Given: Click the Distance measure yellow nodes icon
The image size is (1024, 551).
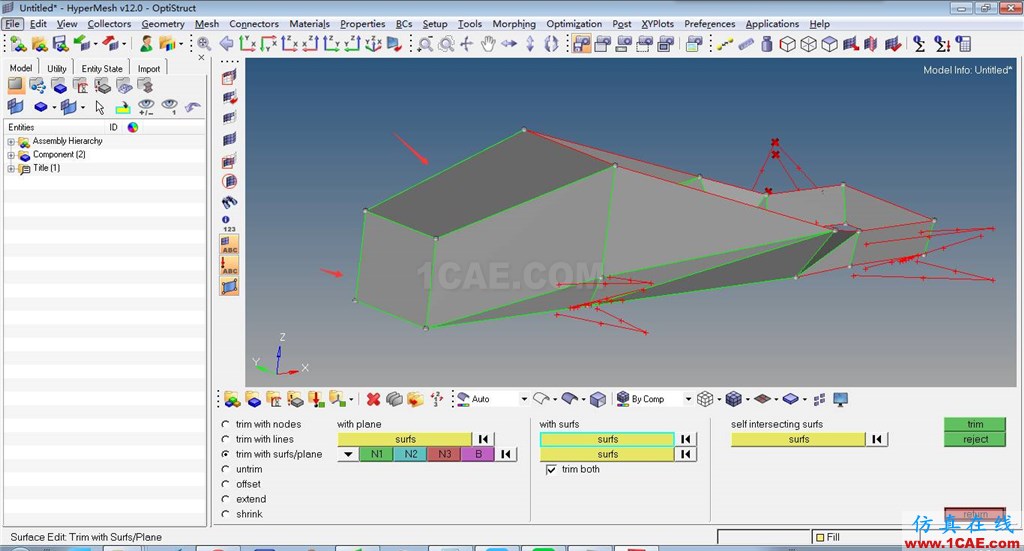Looking at the screenshot, I should [x=724, y=44].
